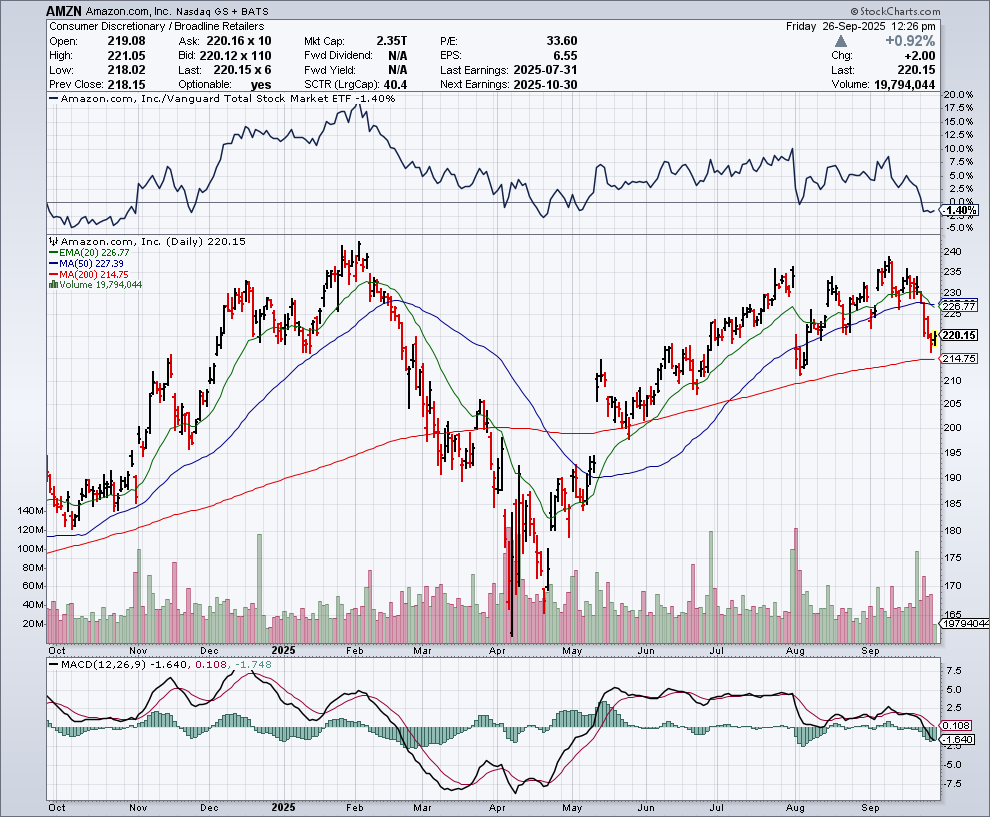Image resolution: width=990 pixels, height=817 pixels.
Task: Click the up-arrow price change triangle
Action: (x=841, y=41)
